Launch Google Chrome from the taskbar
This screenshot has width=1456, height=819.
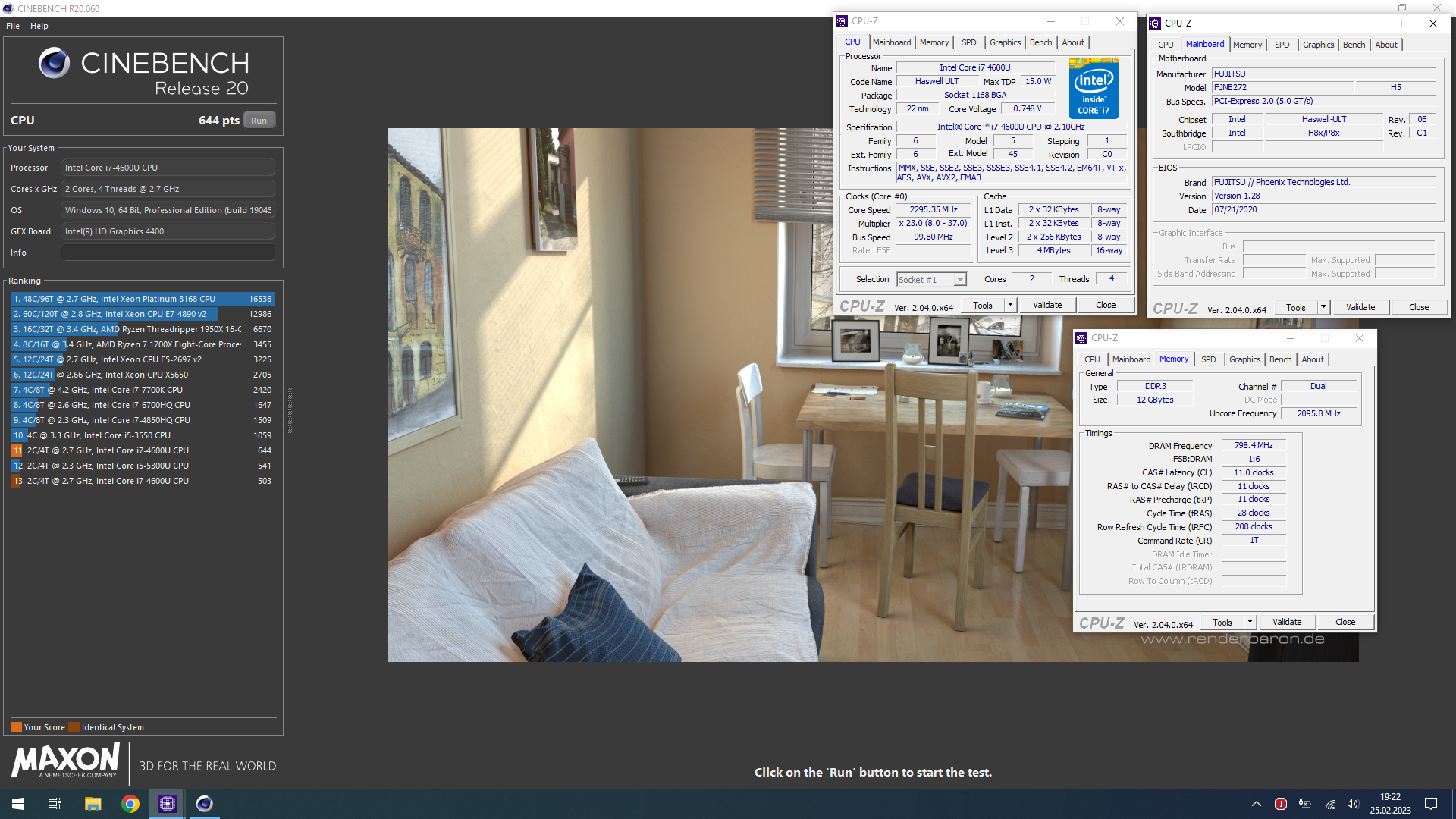pyautogui.click(x=130, y=804)
